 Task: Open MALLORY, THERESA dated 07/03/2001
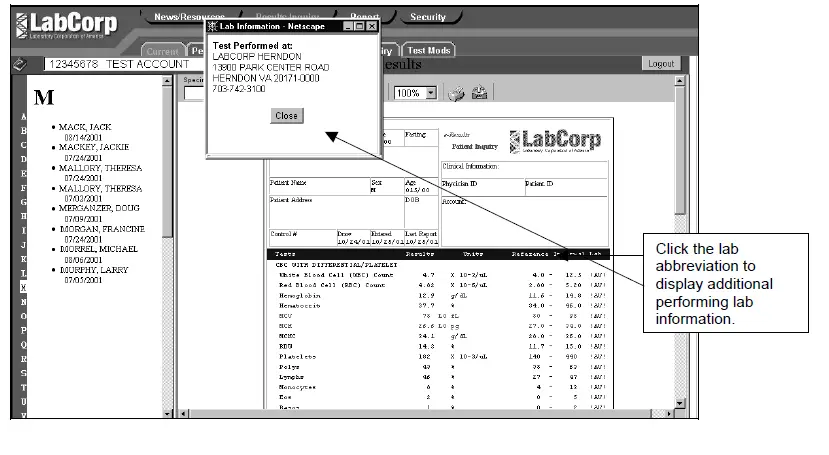pos(100,189)
